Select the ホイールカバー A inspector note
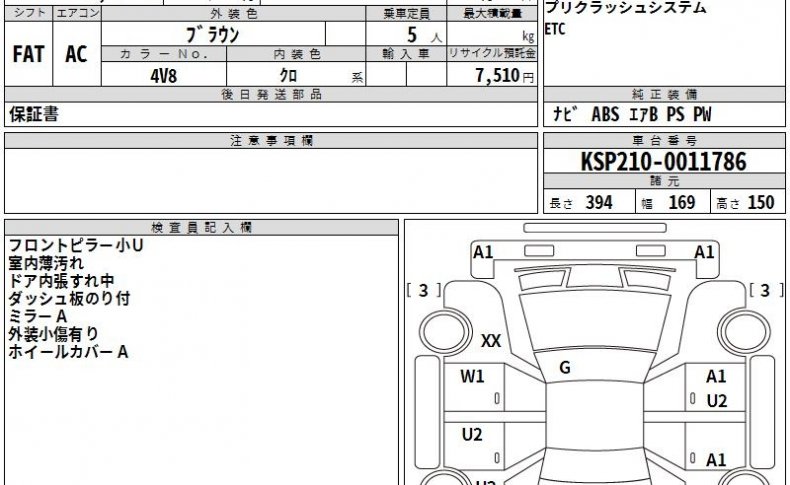Image resolution: width=790 pixels, height=485 pixels. pyautogui.click(x=69, y=352)
